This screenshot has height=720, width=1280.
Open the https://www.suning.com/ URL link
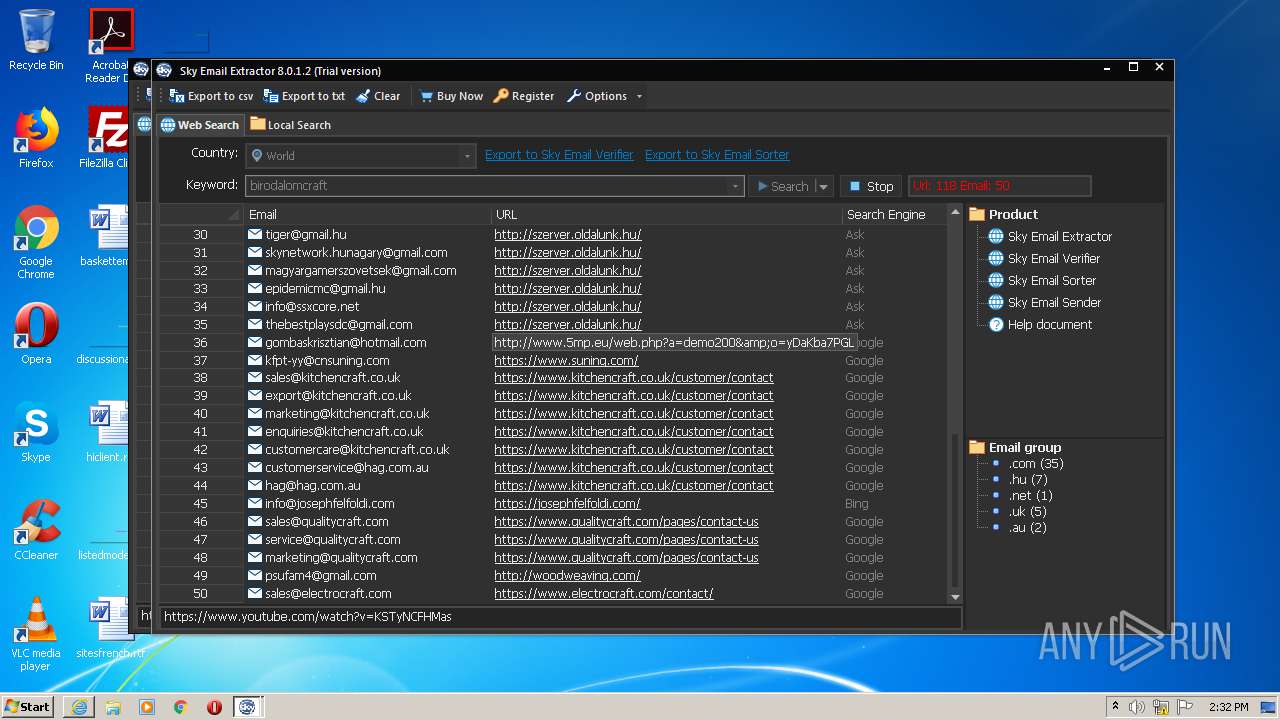tap(566, 361)
